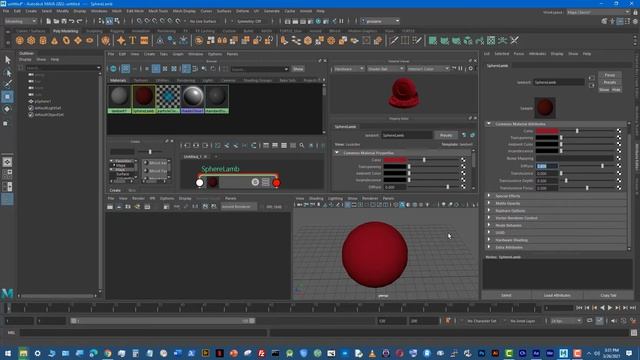This screenshot has width=640, height=360.
Task: Open the Shader Ball geometry dropdown
Action: coord(386,69)
